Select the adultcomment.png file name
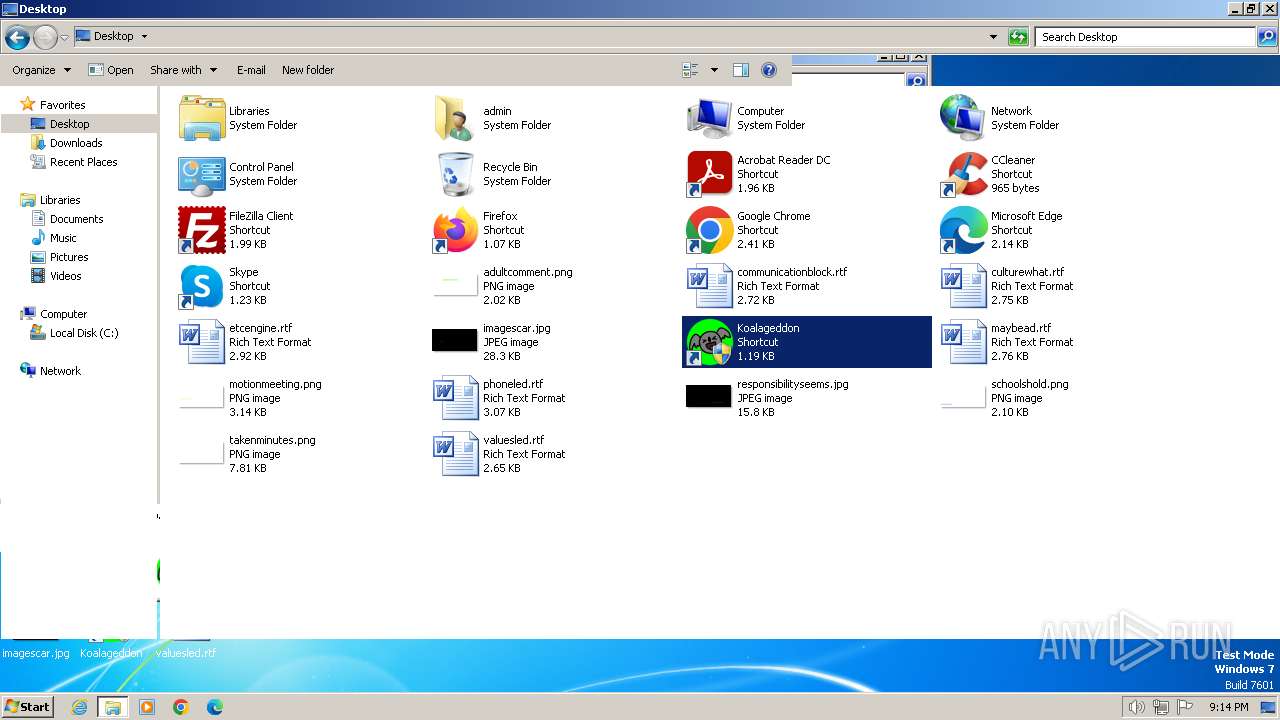Screen dimensions: 1280x720 click(x=528, y=272)
